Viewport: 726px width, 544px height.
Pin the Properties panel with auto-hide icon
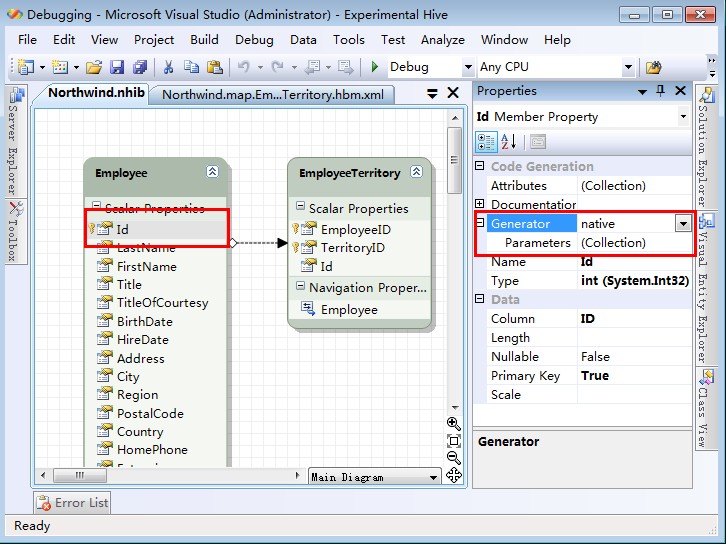[x=661, y=91]
